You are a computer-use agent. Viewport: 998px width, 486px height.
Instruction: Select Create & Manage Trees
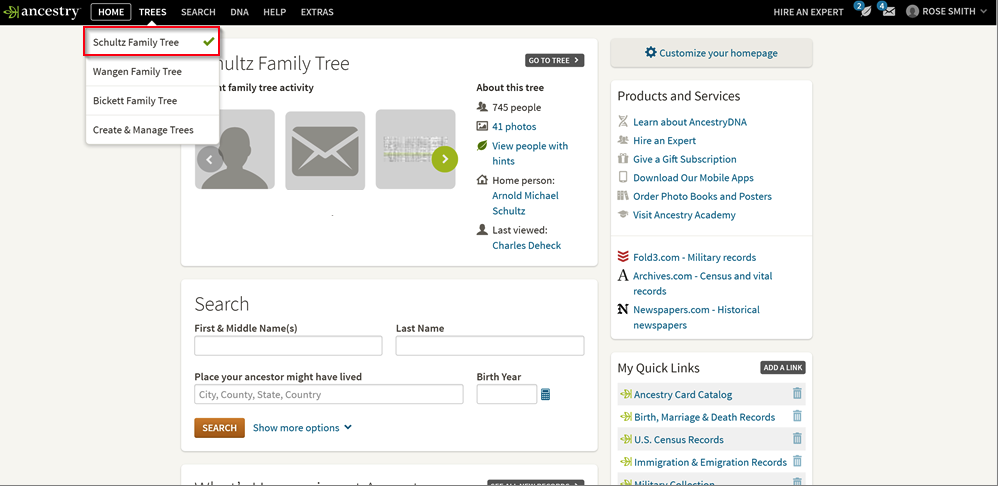coord(143,130)
